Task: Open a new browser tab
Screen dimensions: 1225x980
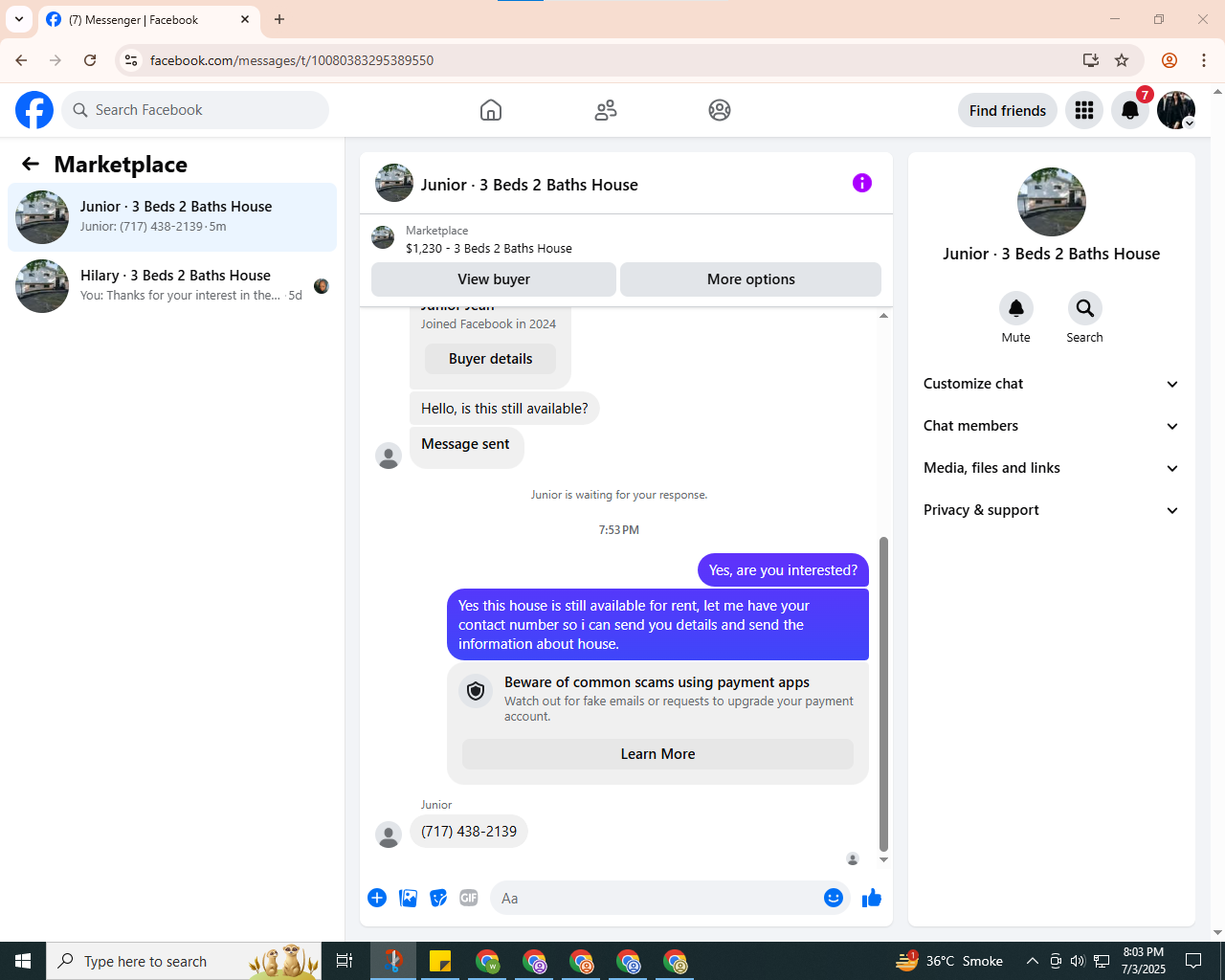Action: (279, 19)
